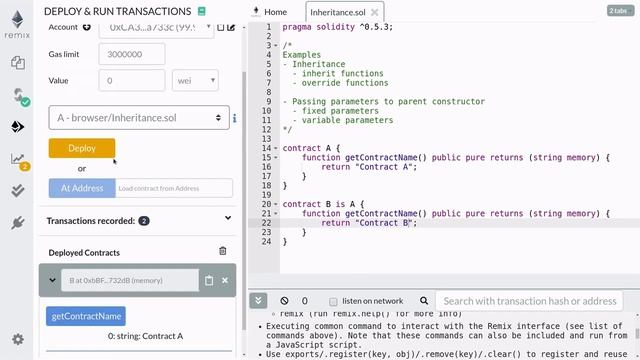Add a new account with plus icon
Screen dimensions: 640x360
[87, 27]
